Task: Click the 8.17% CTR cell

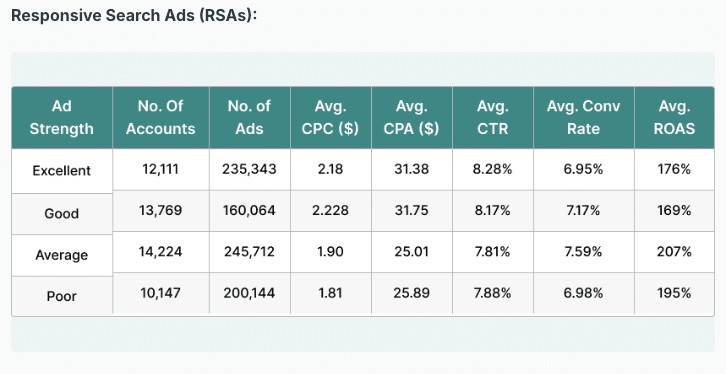Action: pyautogui.click(x=493, y=211)
